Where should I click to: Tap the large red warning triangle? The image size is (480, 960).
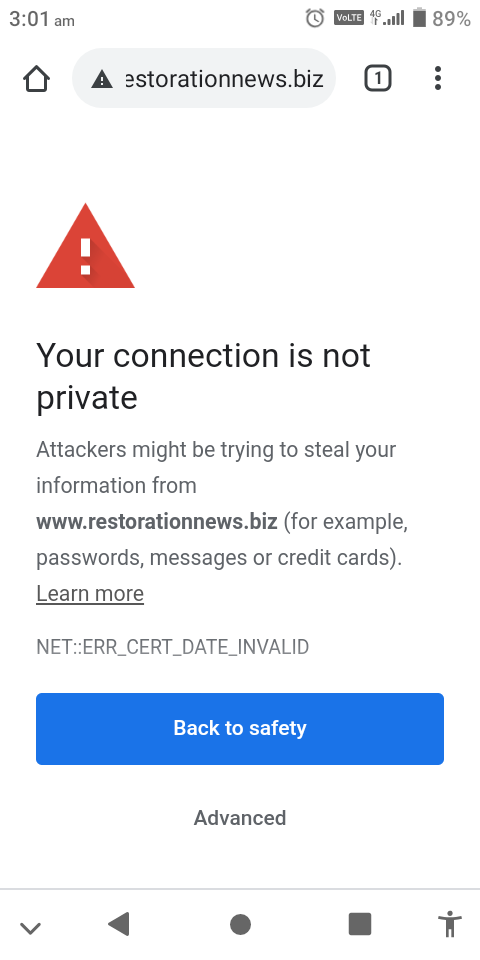pos(85,246)
